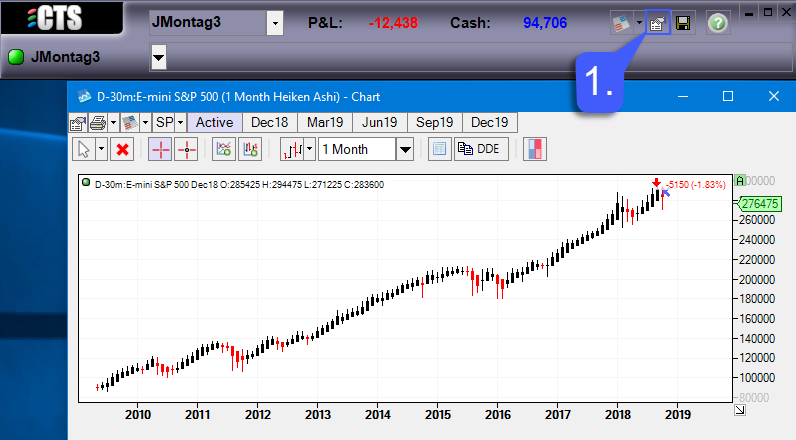Toggle the red crosshair cursor
The width and height of the screenshot is (796, 440).
160,150
